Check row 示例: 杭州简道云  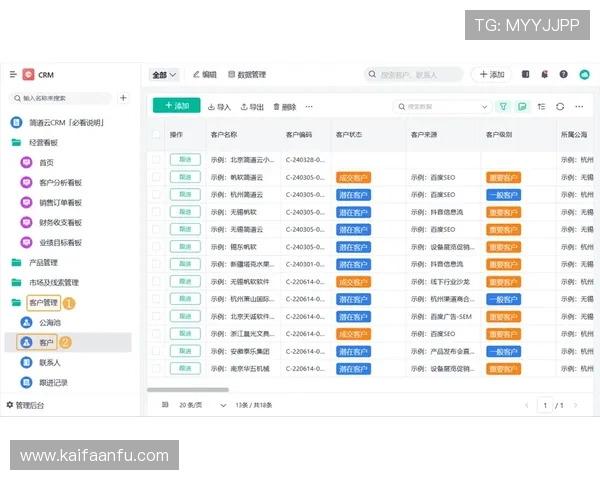(x=156, y=194)
